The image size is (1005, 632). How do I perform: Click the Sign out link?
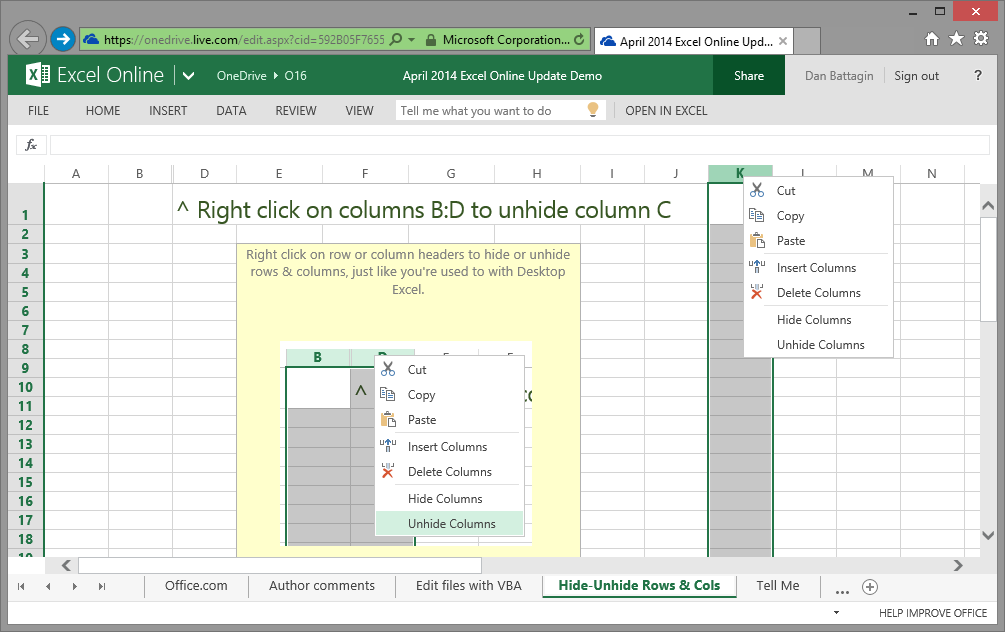(x=916, y=76)
